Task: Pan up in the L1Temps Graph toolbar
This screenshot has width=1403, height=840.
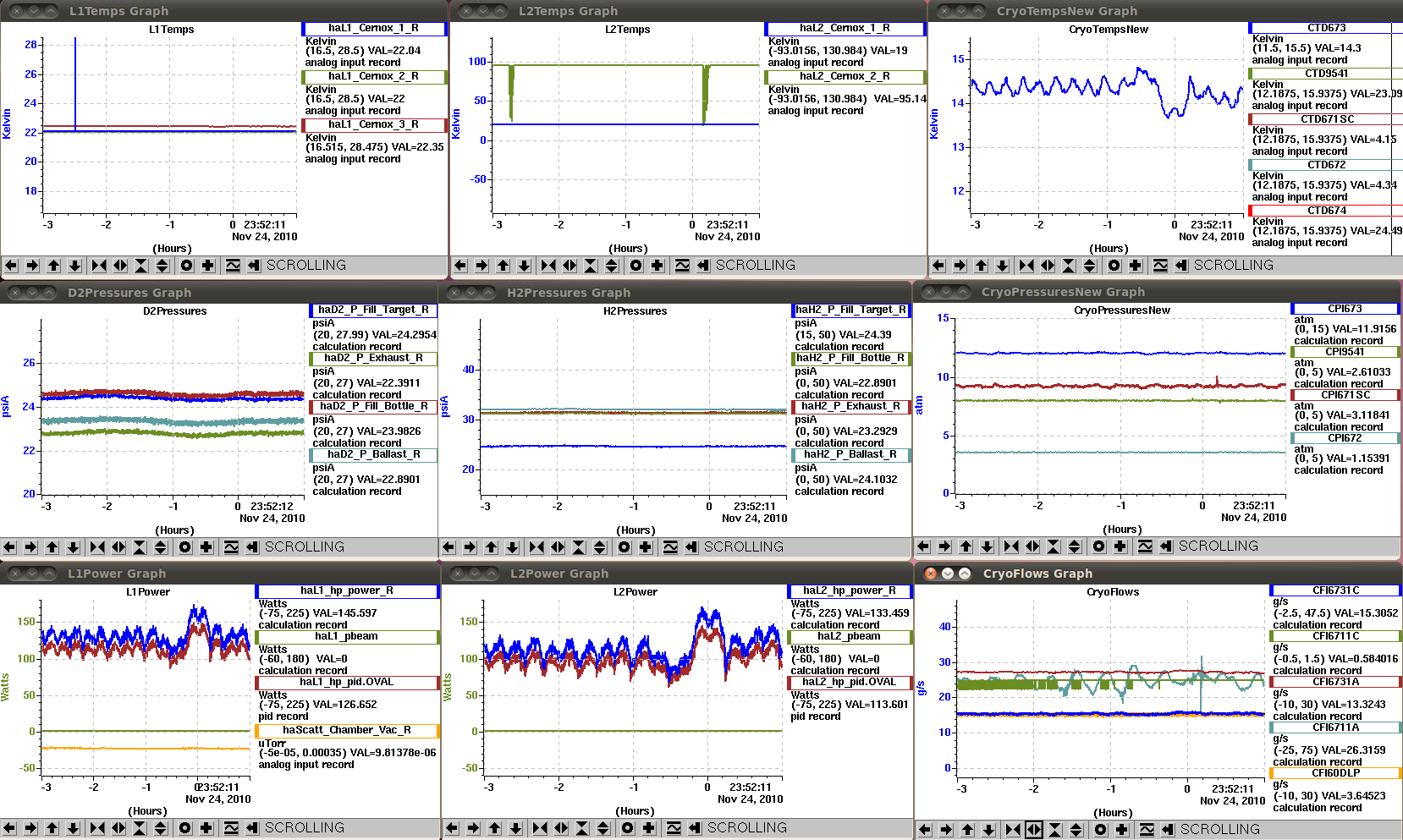Action: click(x=53, y=266)
